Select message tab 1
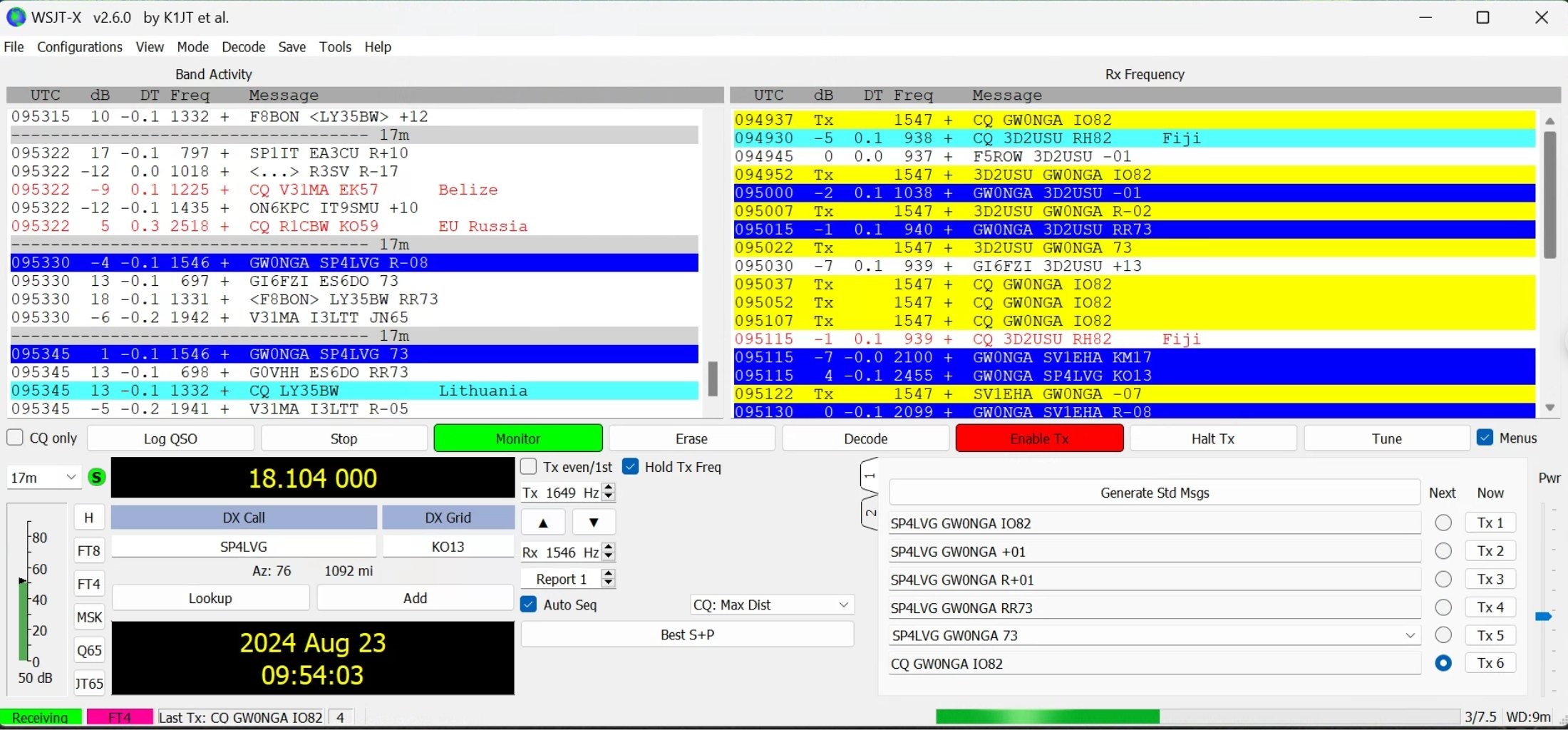1568x730 pixels. click(870, 476)
